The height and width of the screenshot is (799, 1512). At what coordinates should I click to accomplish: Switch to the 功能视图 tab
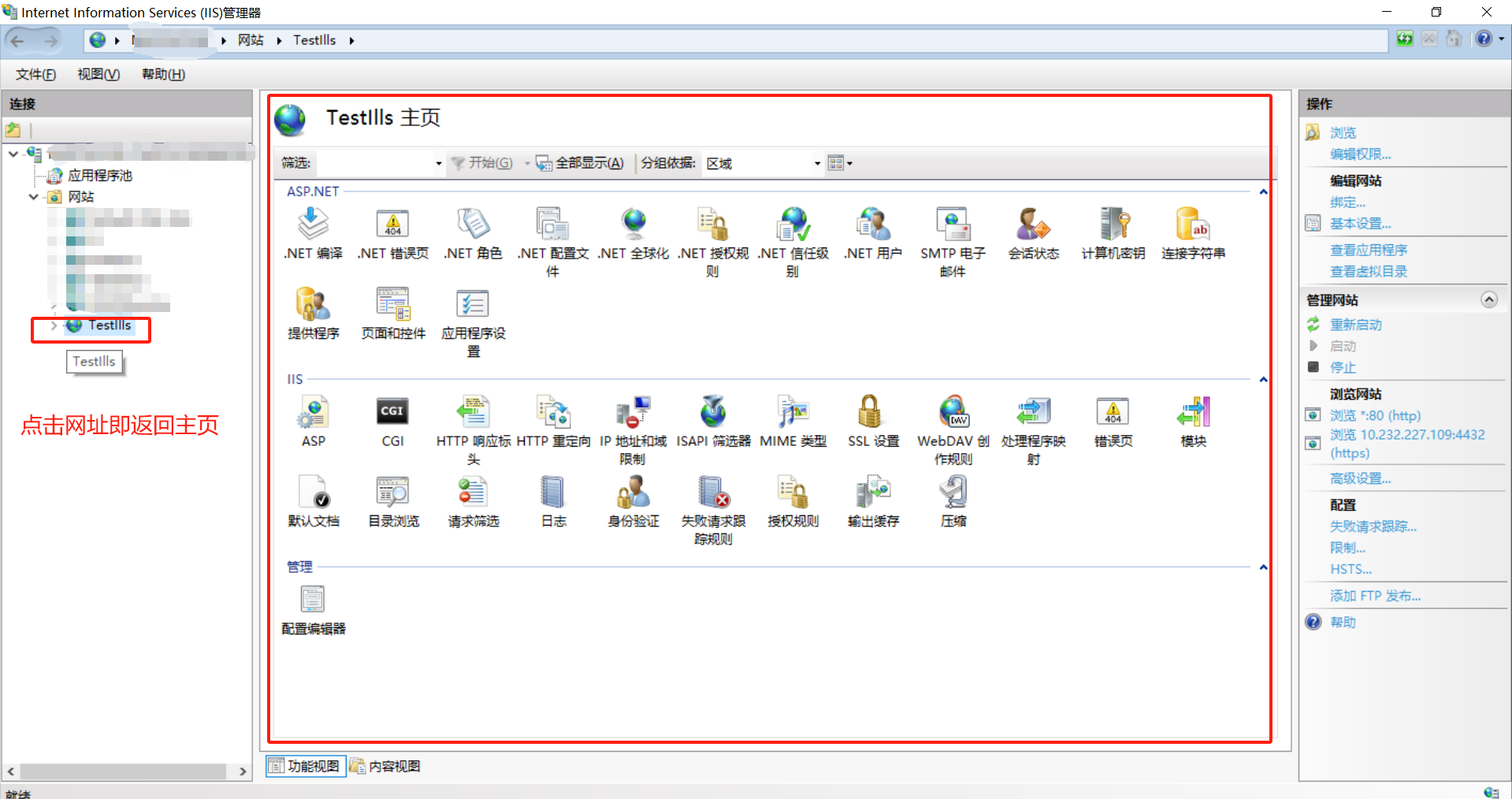(306, 766)
